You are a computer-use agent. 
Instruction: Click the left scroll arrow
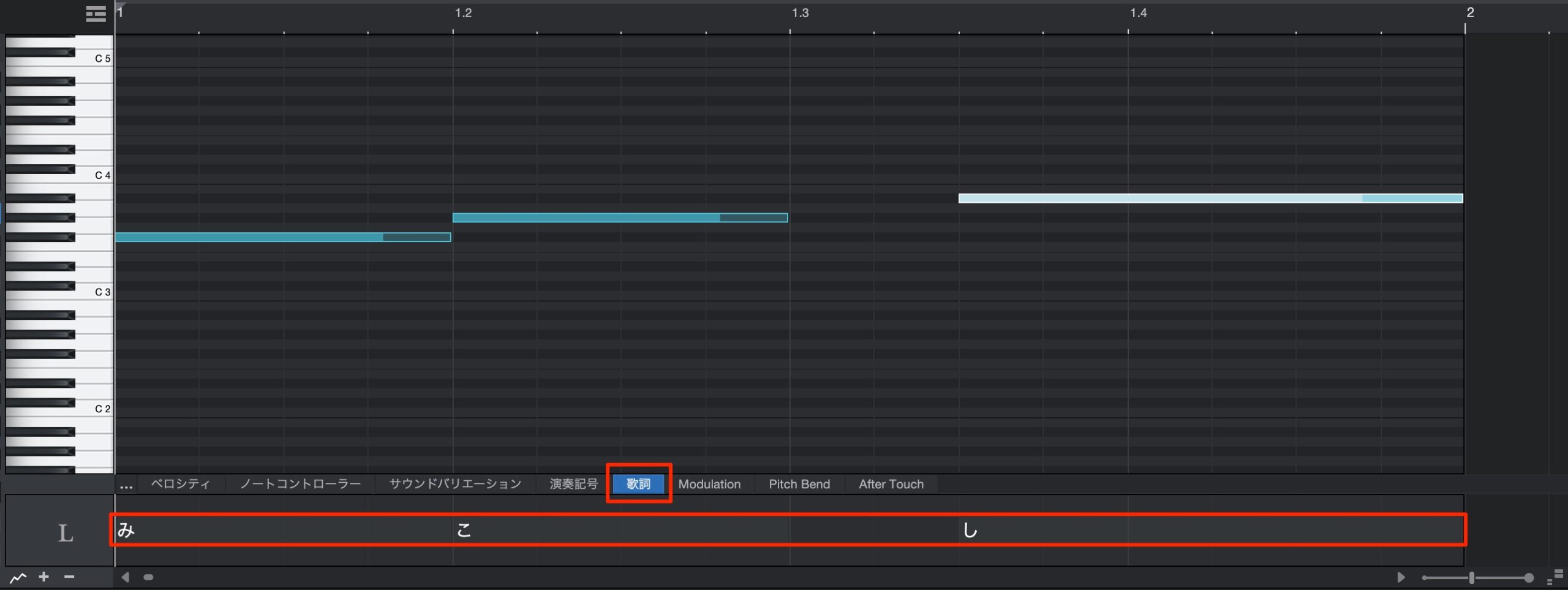[x=126, y=577]
